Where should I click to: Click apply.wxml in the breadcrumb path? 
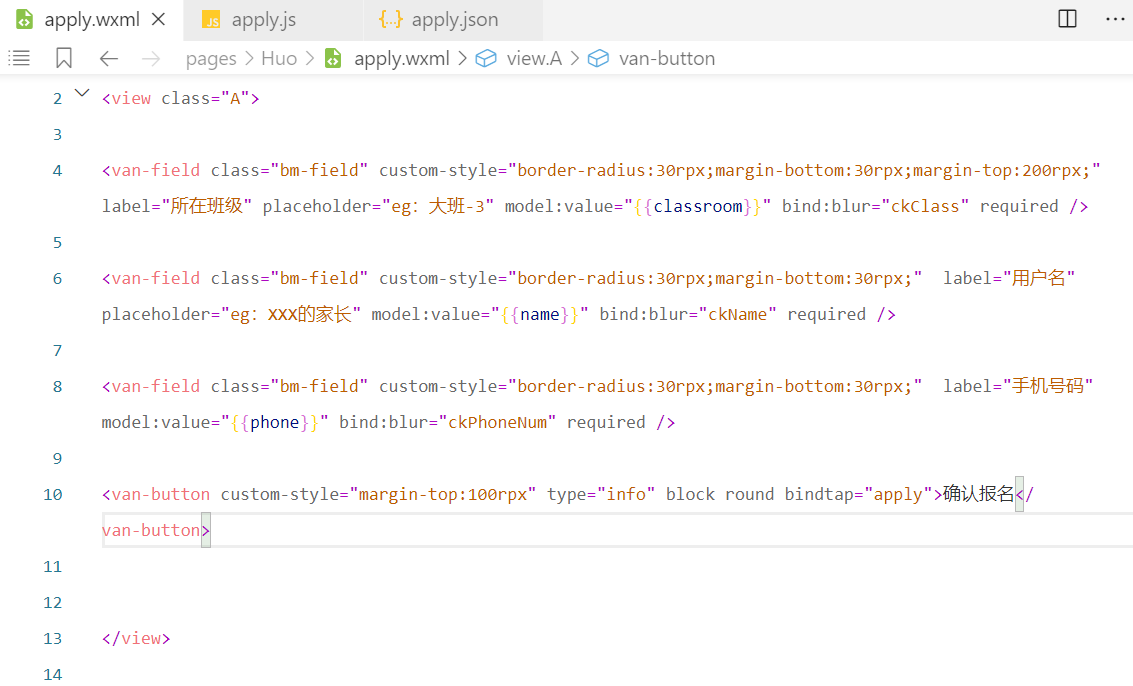point(401,58)
